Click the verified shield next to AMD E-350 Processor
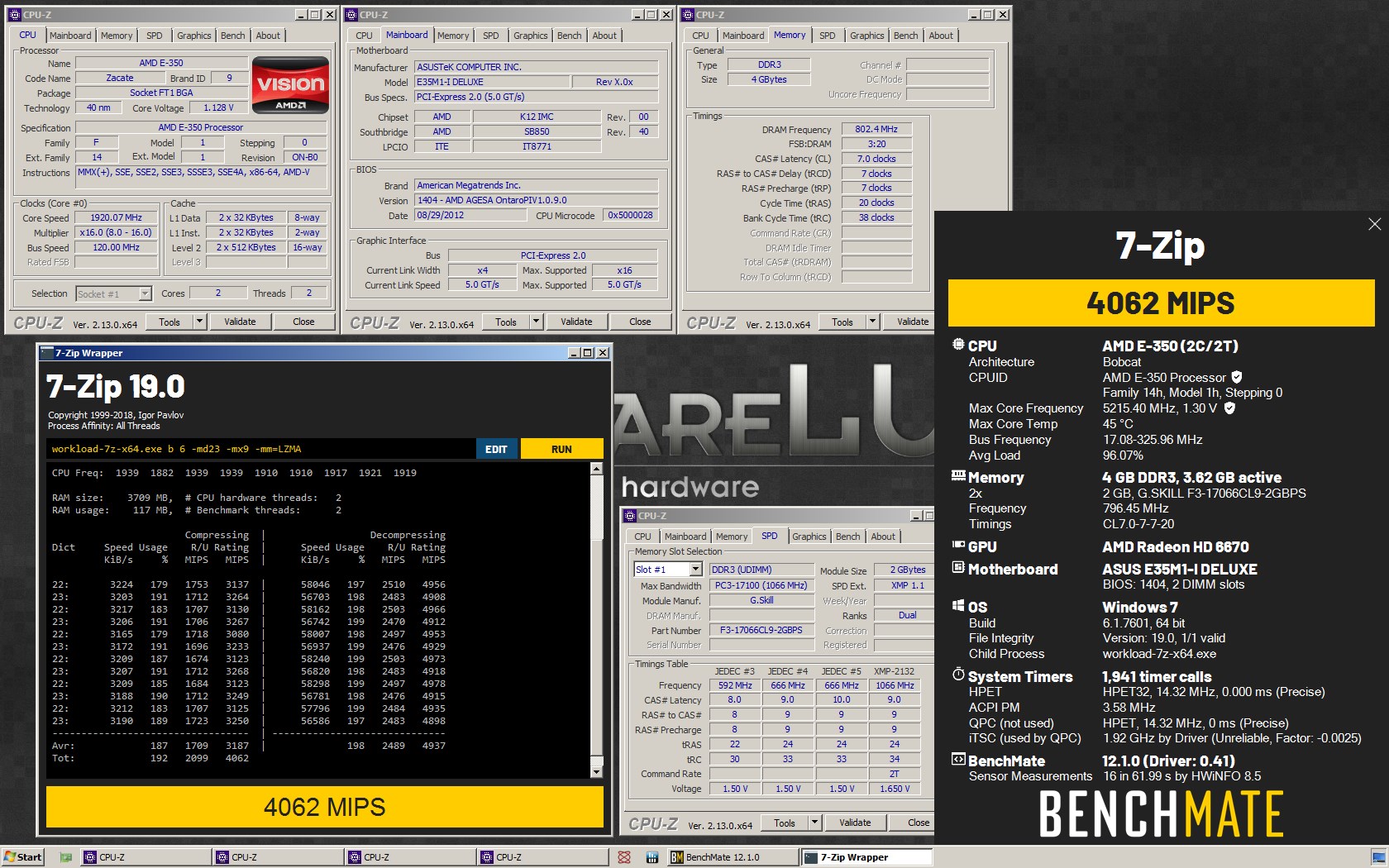The width and height of the screenshot is (1389, 868). pyautogui.click(x=1237, y=377)
